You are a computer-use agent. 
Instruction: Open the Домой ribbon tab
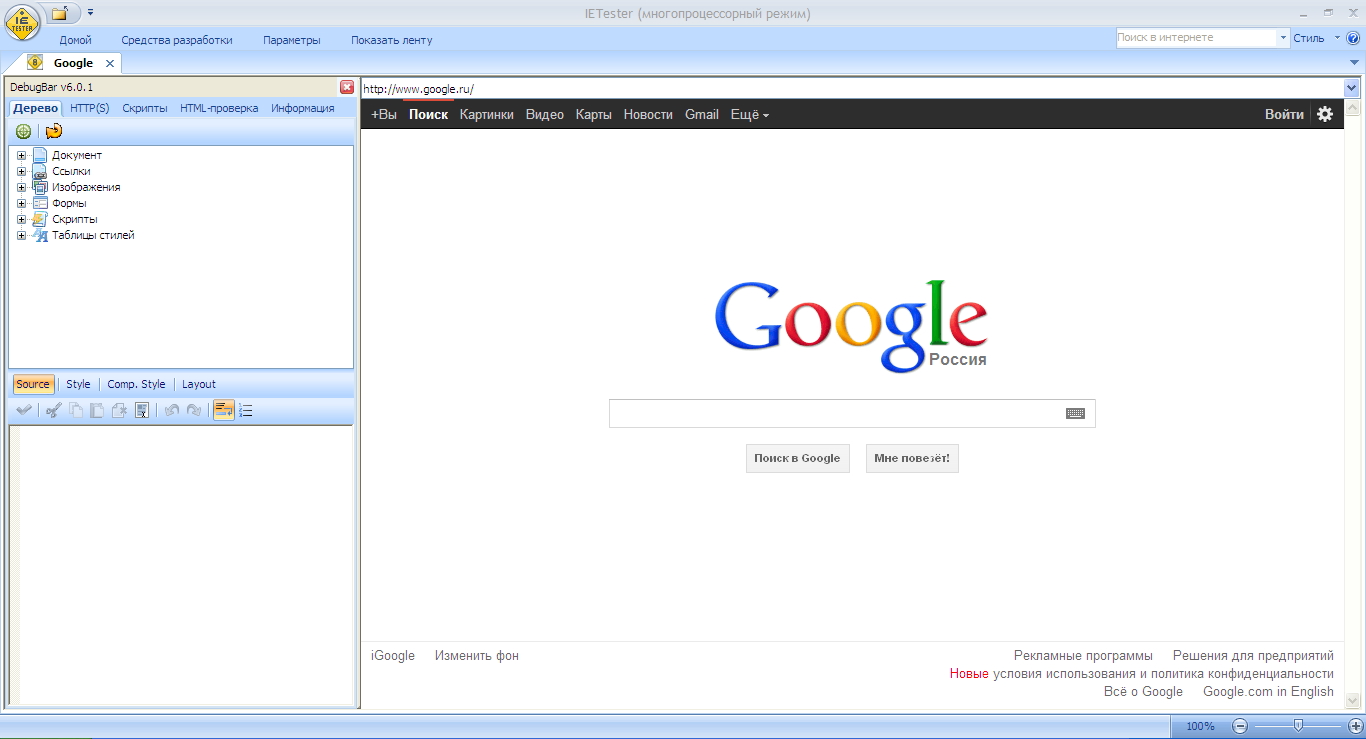click(x=75, y=40)
